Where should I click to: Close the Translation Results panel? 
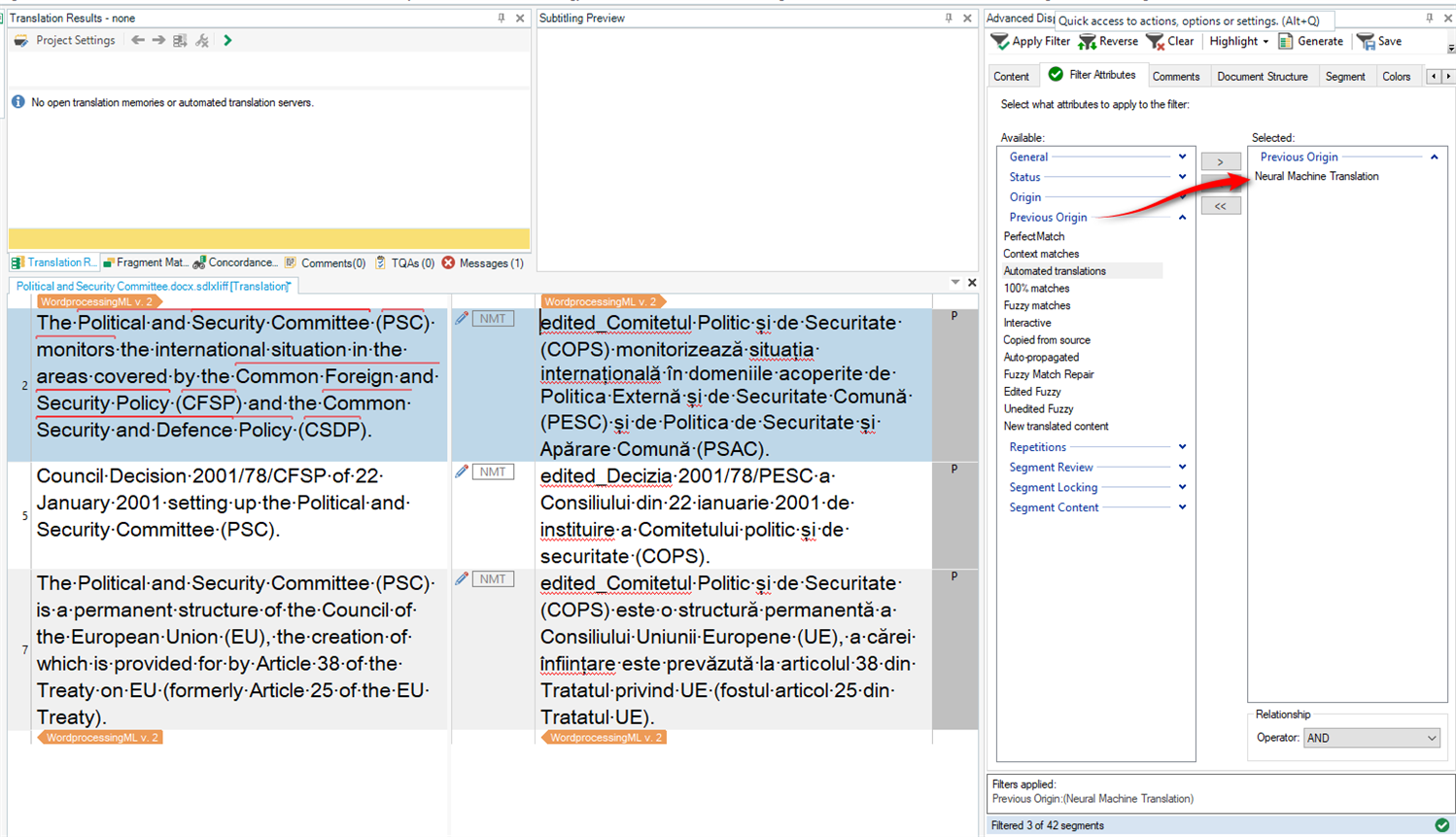pos(520,18)
